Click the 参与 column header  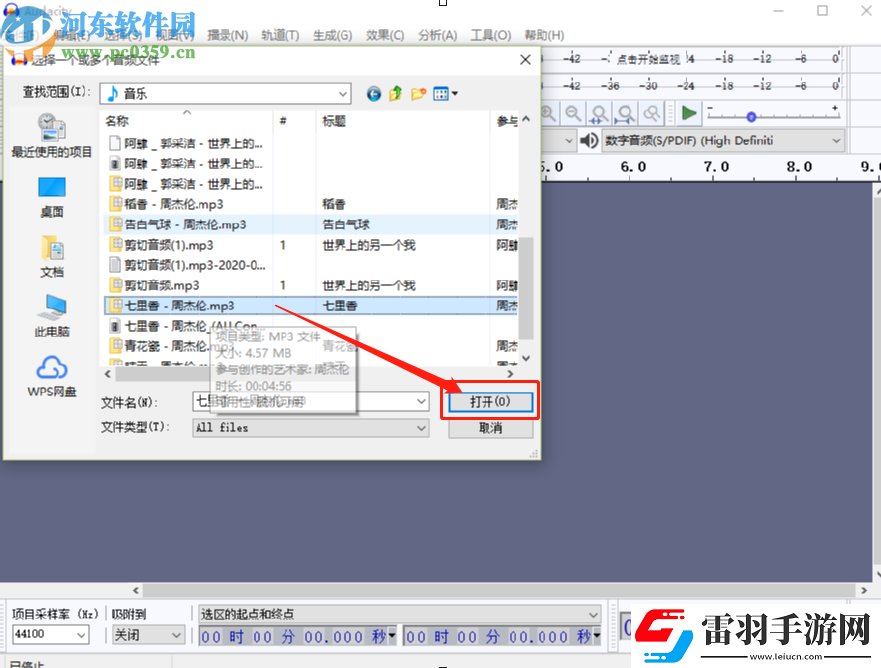pos(507,120)
